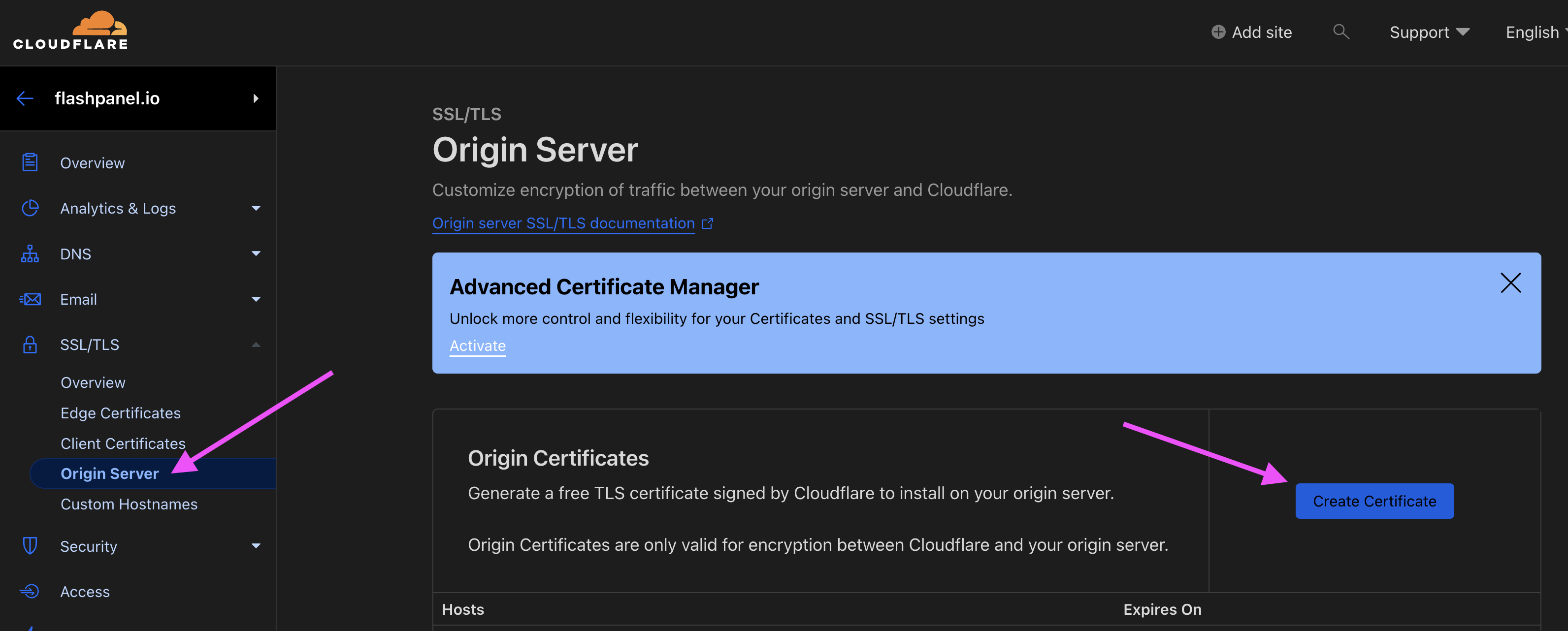The height and width of the screenshot is (631, 1568).
Task: Open Custom Hostnames
Action: [x=129, y=504]
